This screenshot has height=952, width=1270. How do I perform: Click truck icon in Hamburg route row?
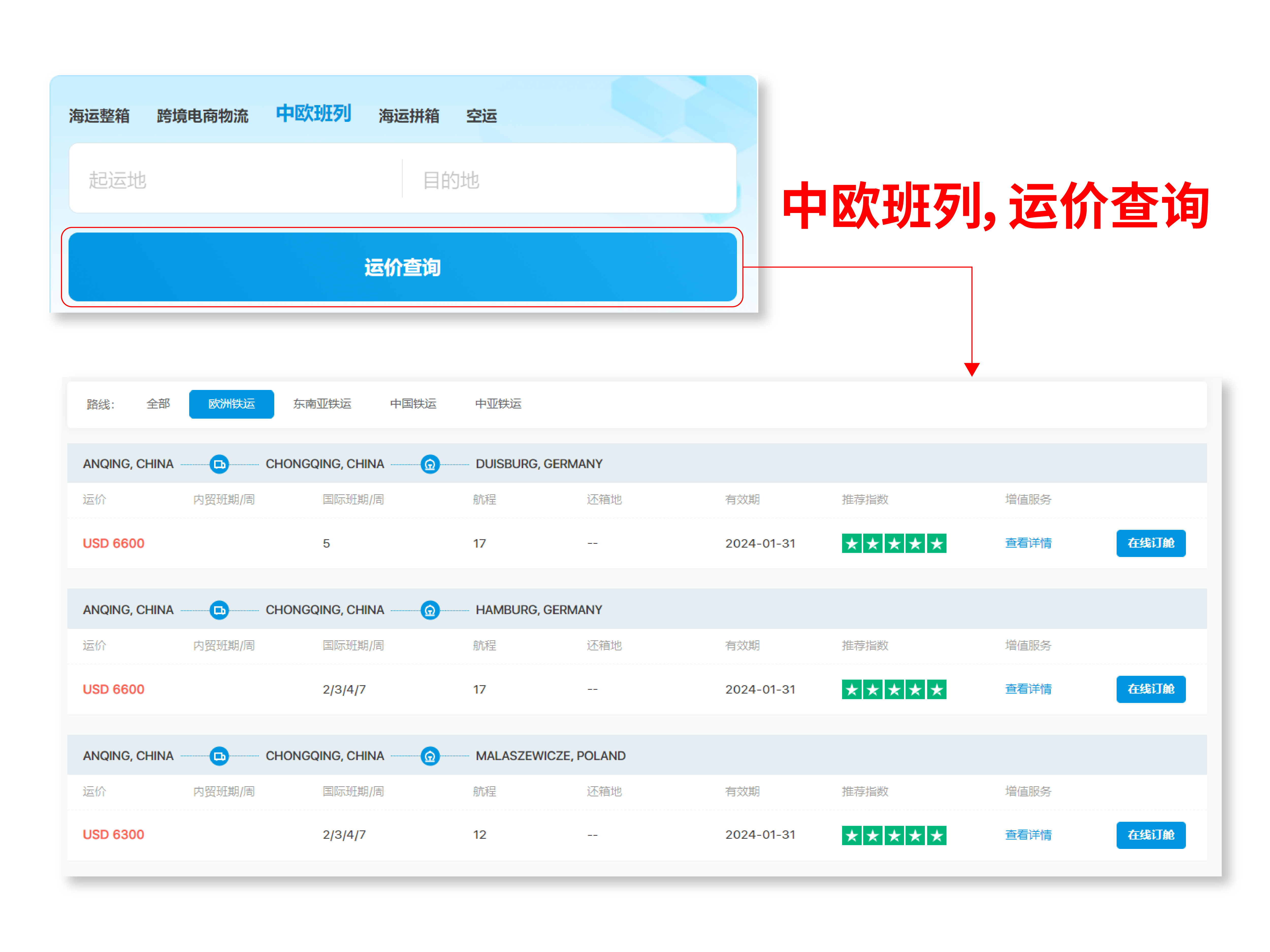[219, 610]
